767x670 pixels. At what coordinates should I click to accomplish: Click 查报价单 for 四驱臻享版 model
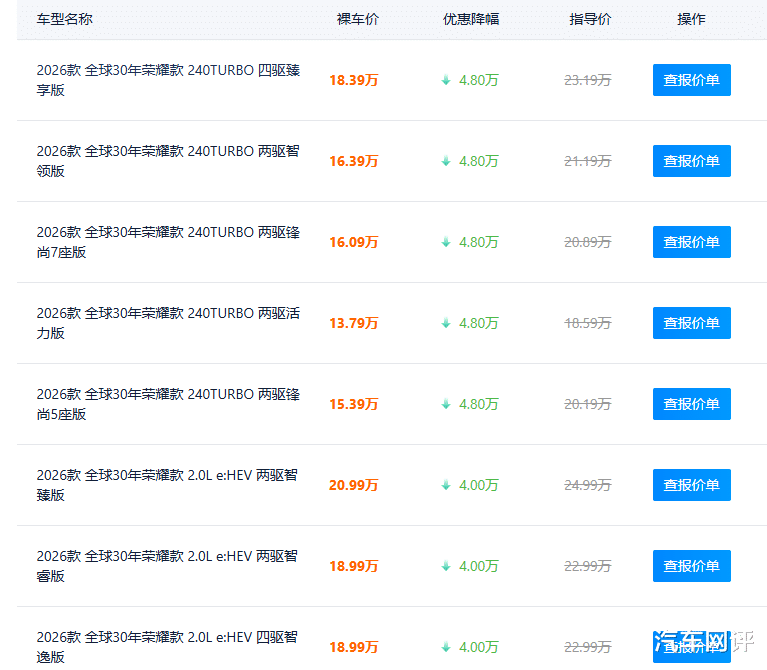[691, 80]
